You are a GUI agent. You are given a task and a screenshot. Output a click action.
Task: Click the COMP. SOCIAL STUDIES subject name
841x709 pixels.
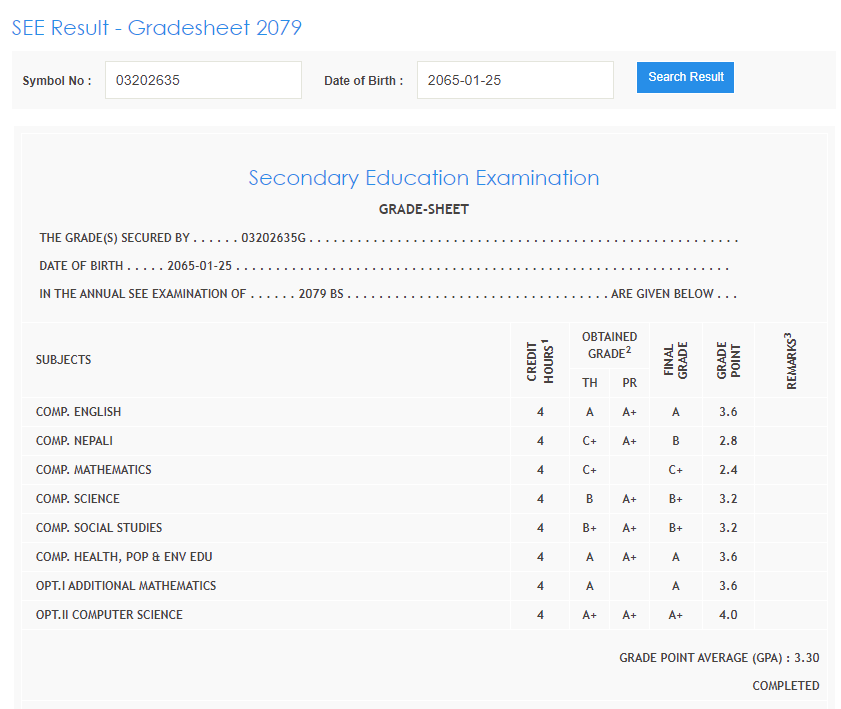[99, 528]
